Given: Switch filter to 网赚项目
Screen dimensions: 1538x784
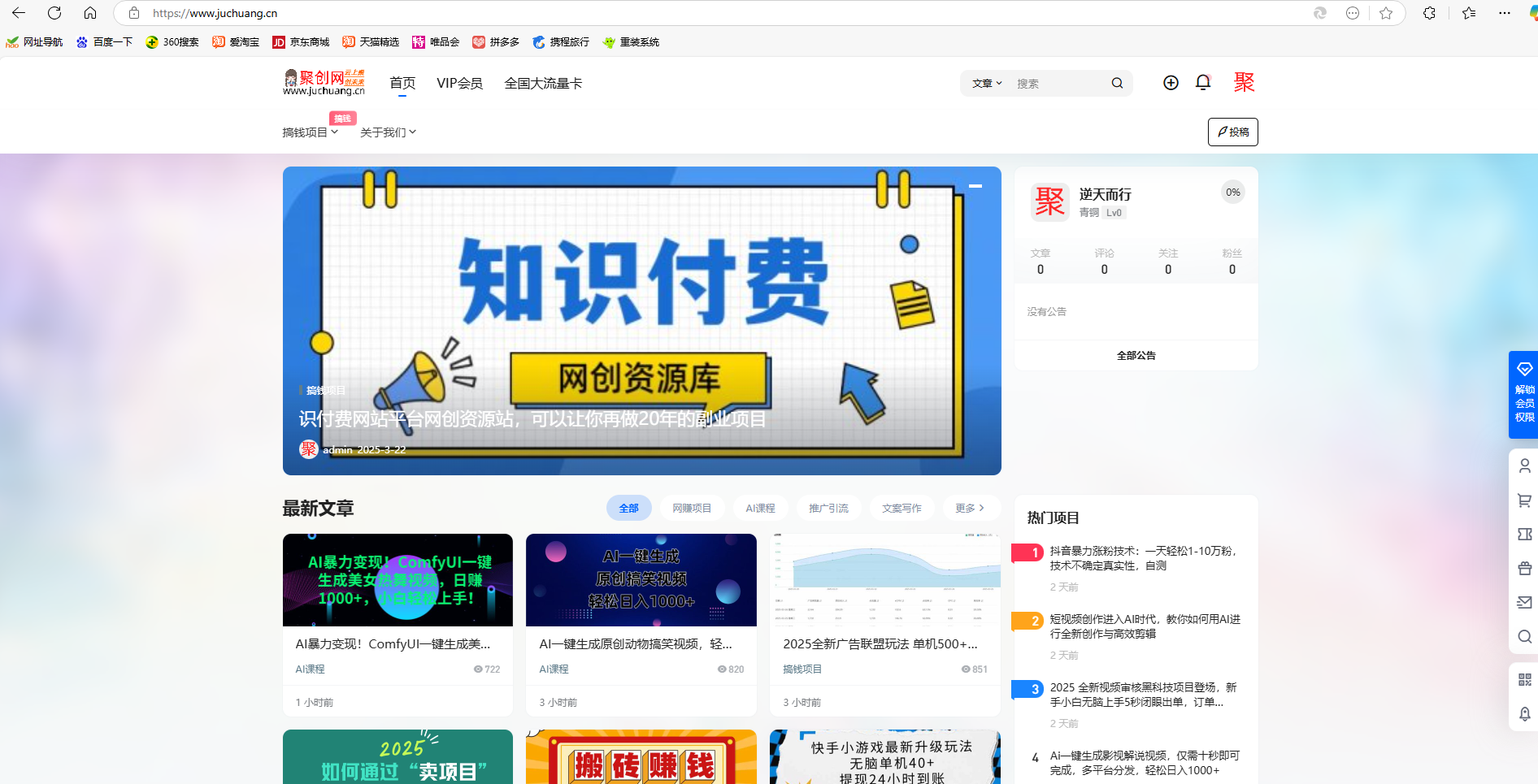Looking at the screenshot, I should pos(692,508).
